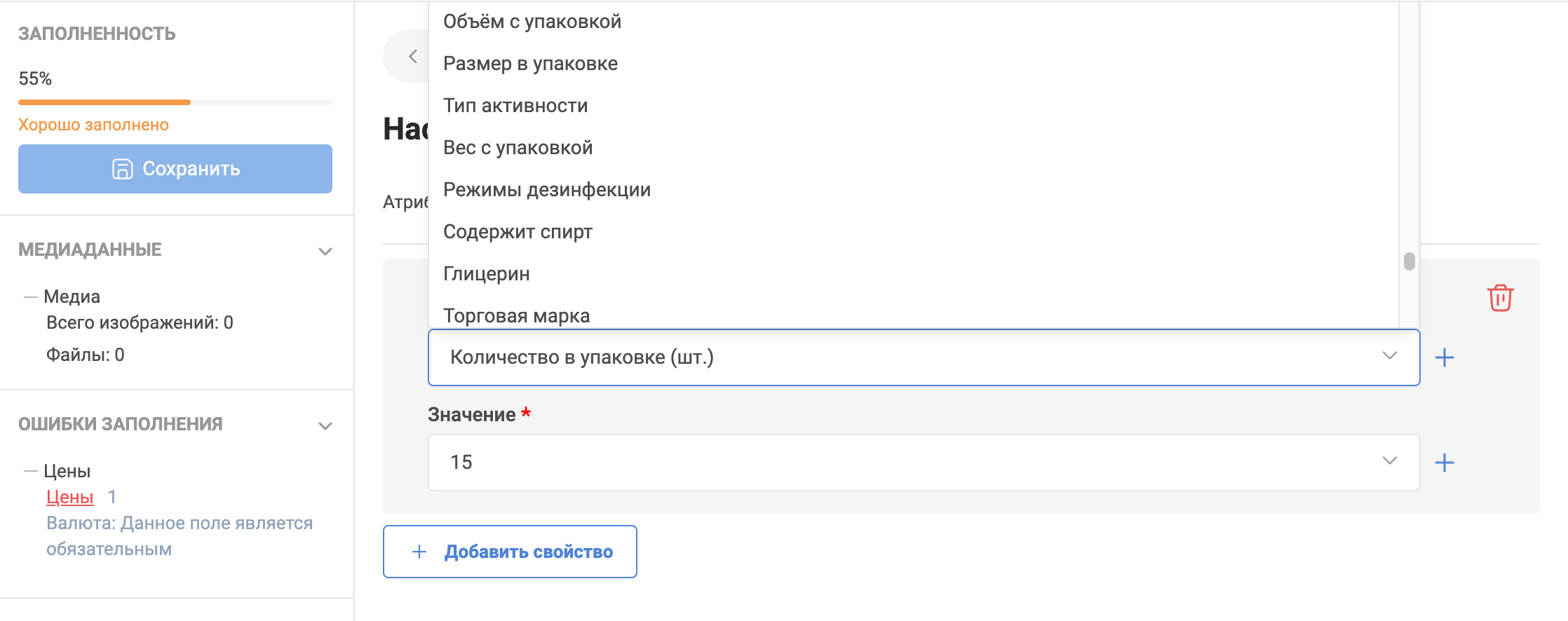This screenshot has height=621, width=1568.
Task: Open the red Цены error link
Action: 69,497
